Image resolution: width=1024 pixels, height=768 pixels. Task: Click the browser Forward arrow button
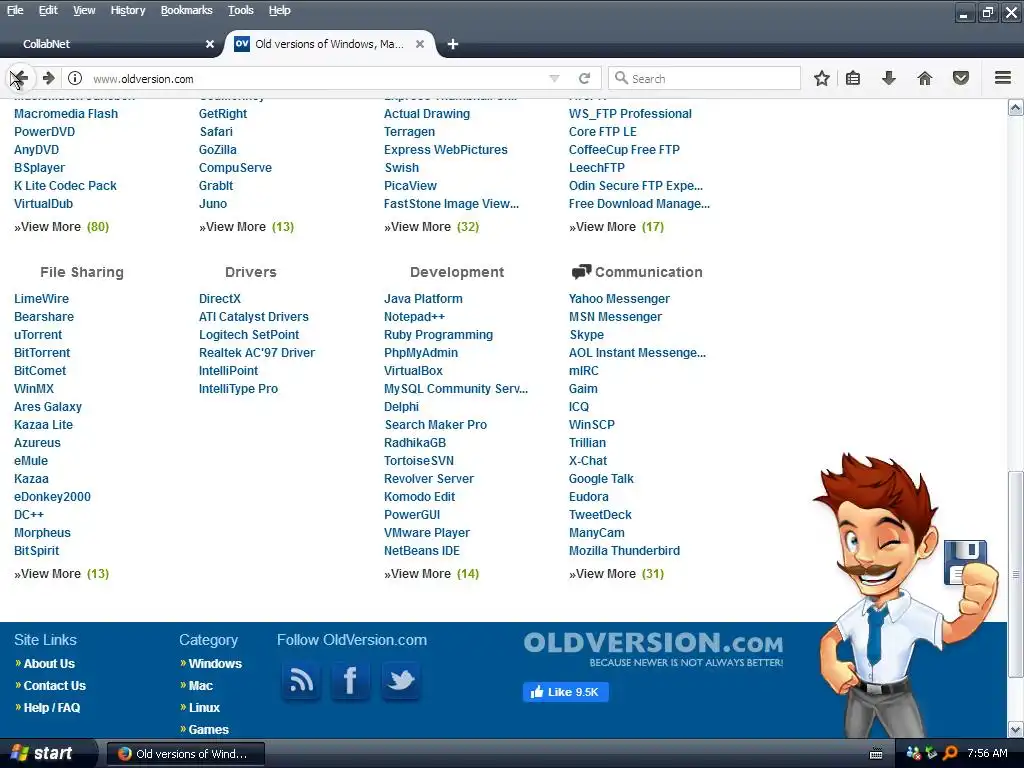pyautogui.click(x=48, y=78)
